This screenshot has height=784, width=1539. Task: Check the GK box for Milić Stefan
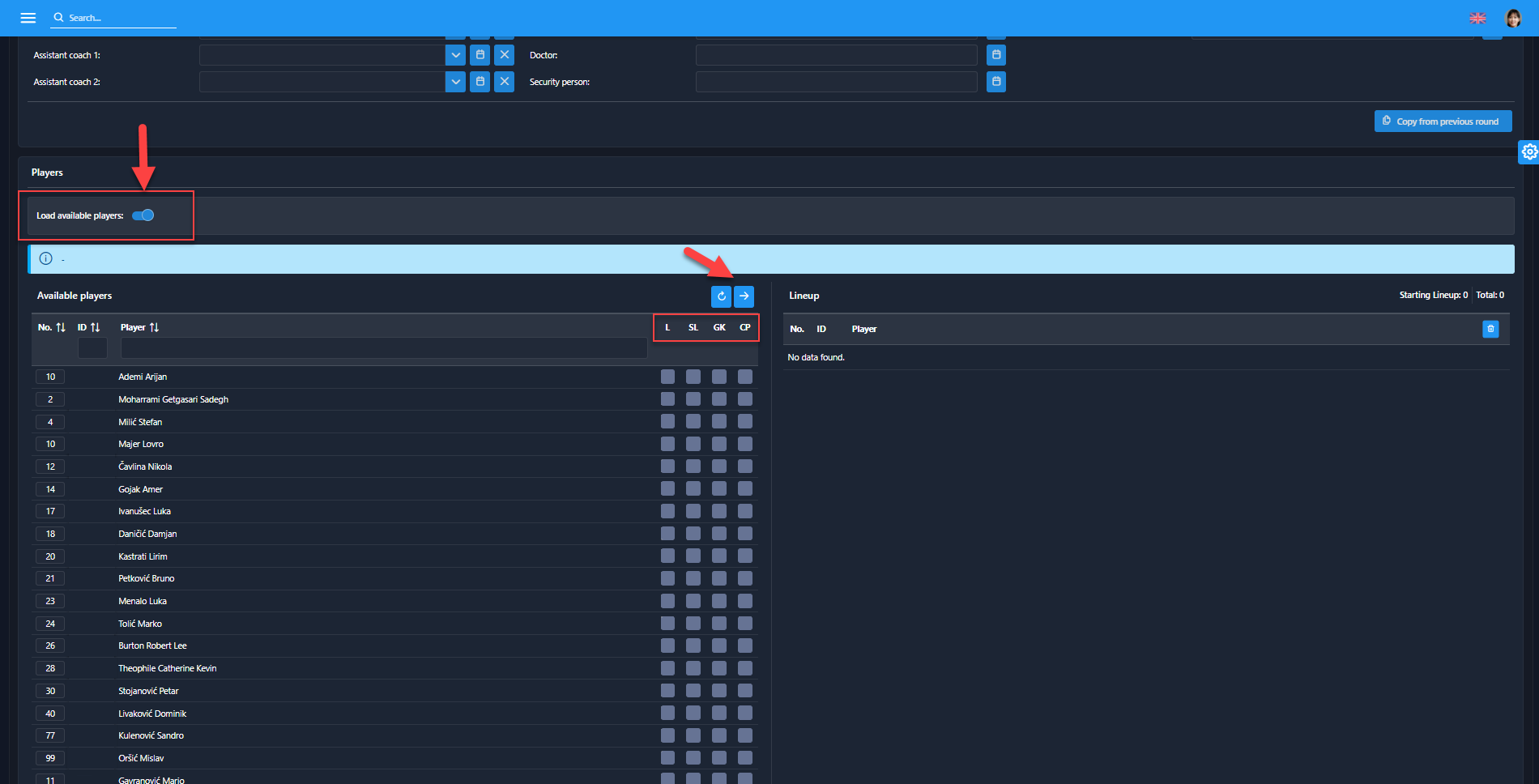[x=719, y=422]
